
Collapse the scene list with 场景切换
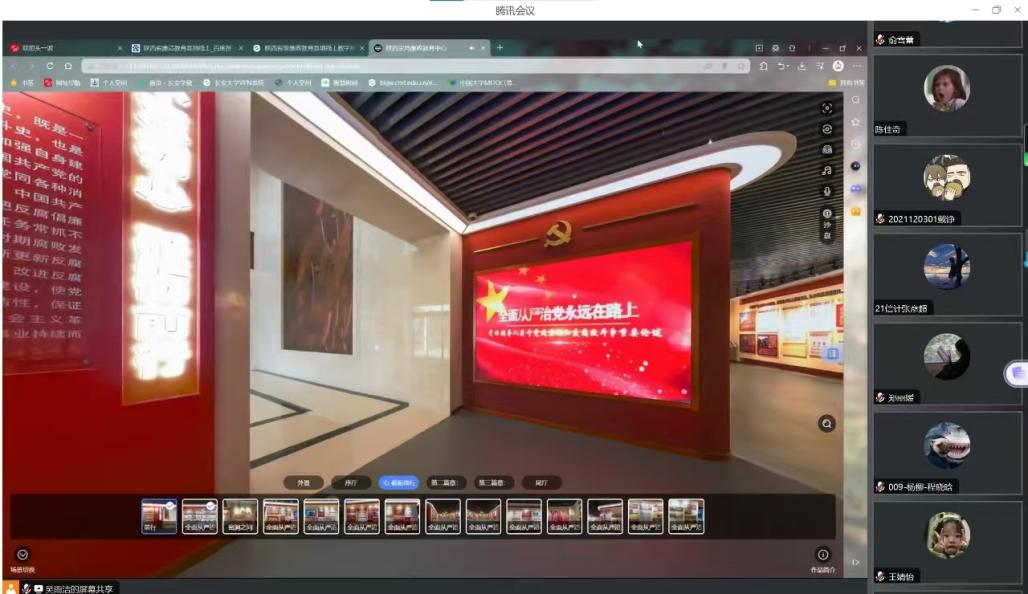[22, 555]
